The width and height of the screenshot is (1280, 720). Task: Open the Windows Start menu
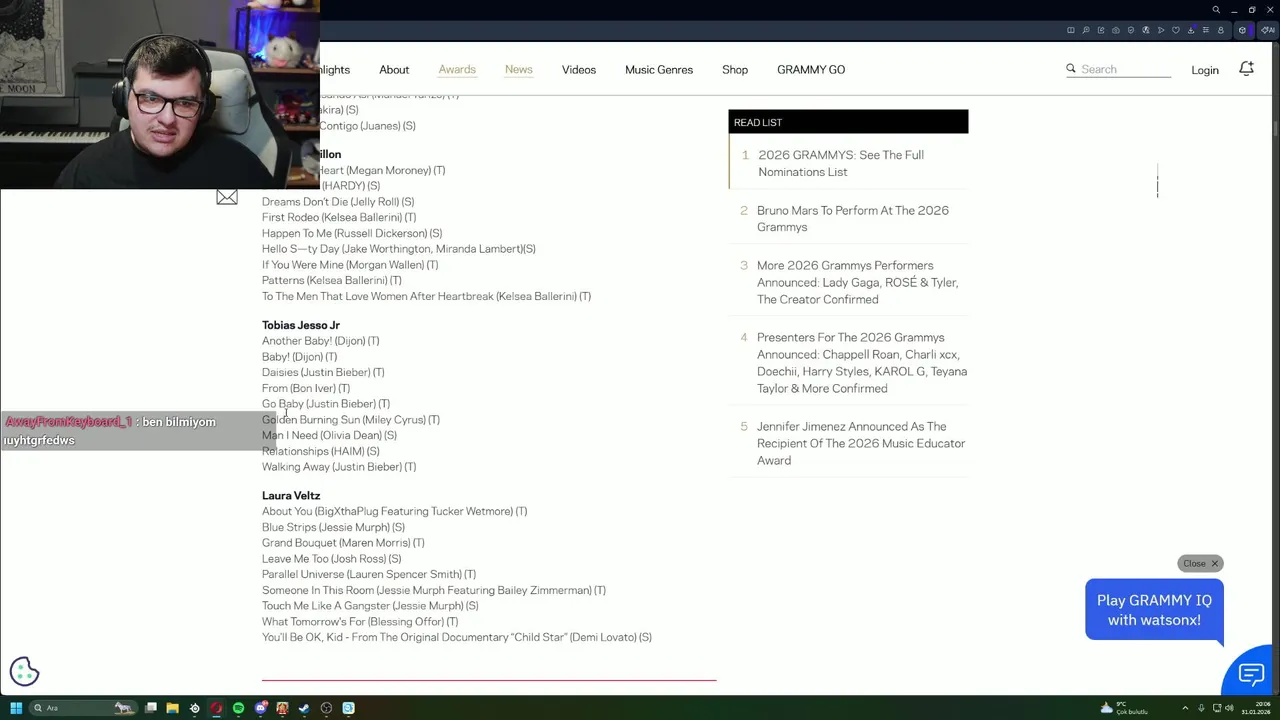click(16, 708)
